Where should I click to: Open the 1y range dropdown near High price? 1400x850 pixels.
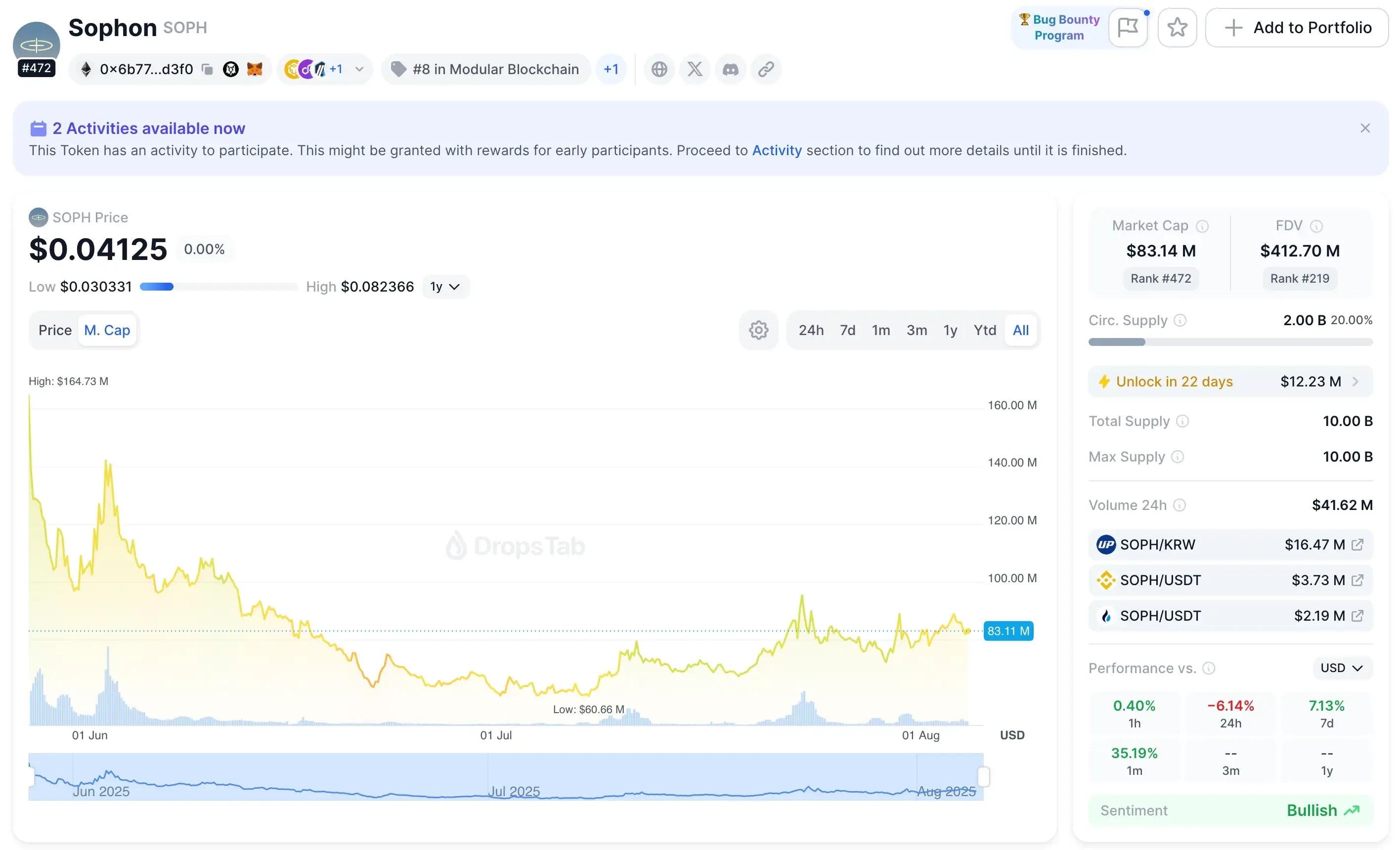pos(445,286)
